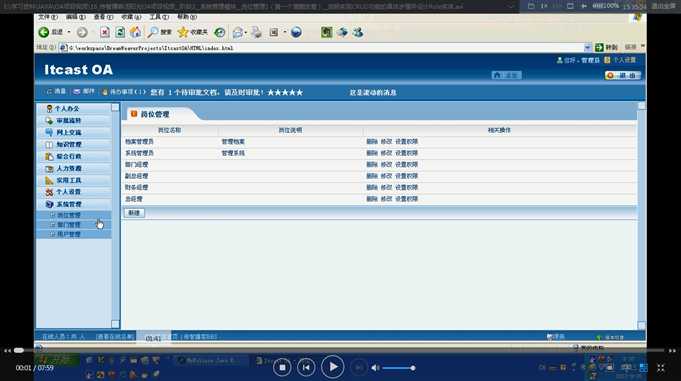Screen dimensions: 681x381
Task: Open the 待办事项 item in notice bar
Action: [x=124, y=92]
